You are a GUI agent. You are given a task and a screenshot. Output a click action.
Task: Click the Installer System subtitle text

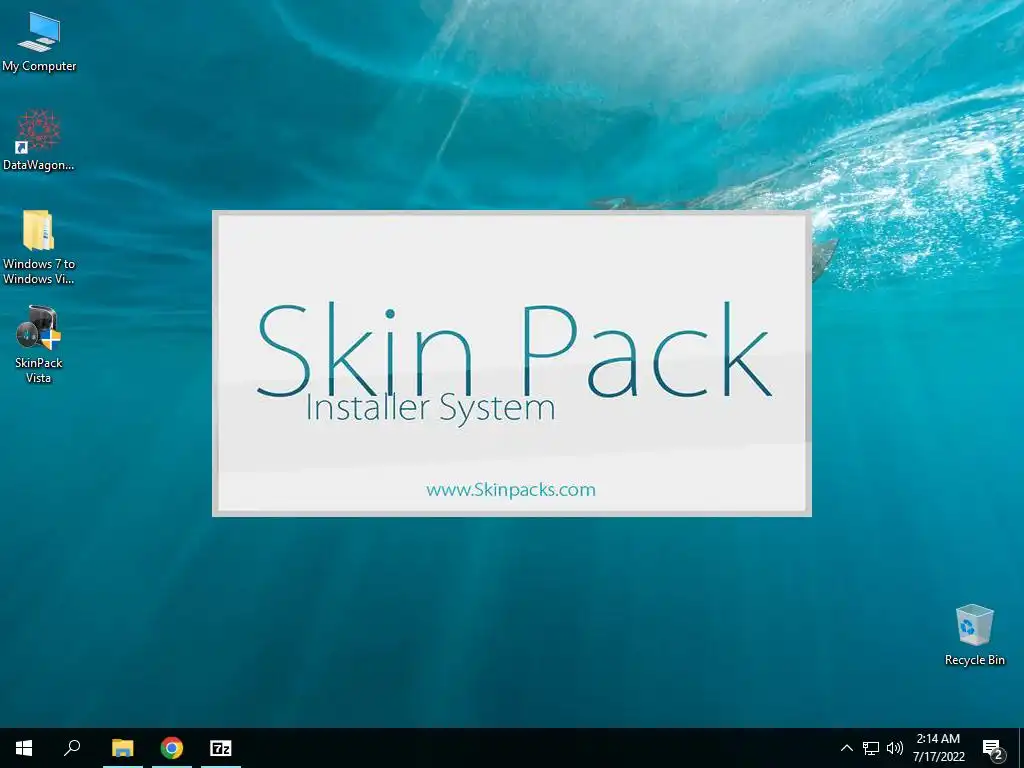pos(430,408)
